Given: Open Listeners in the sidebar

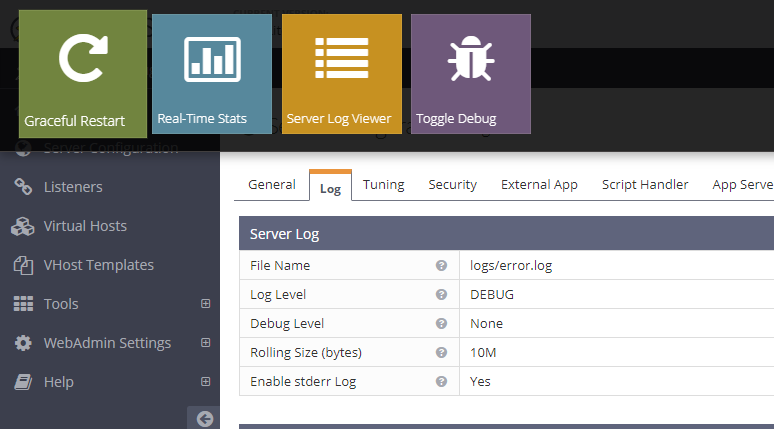Looking at the screenshot, I should pos(73,187).
